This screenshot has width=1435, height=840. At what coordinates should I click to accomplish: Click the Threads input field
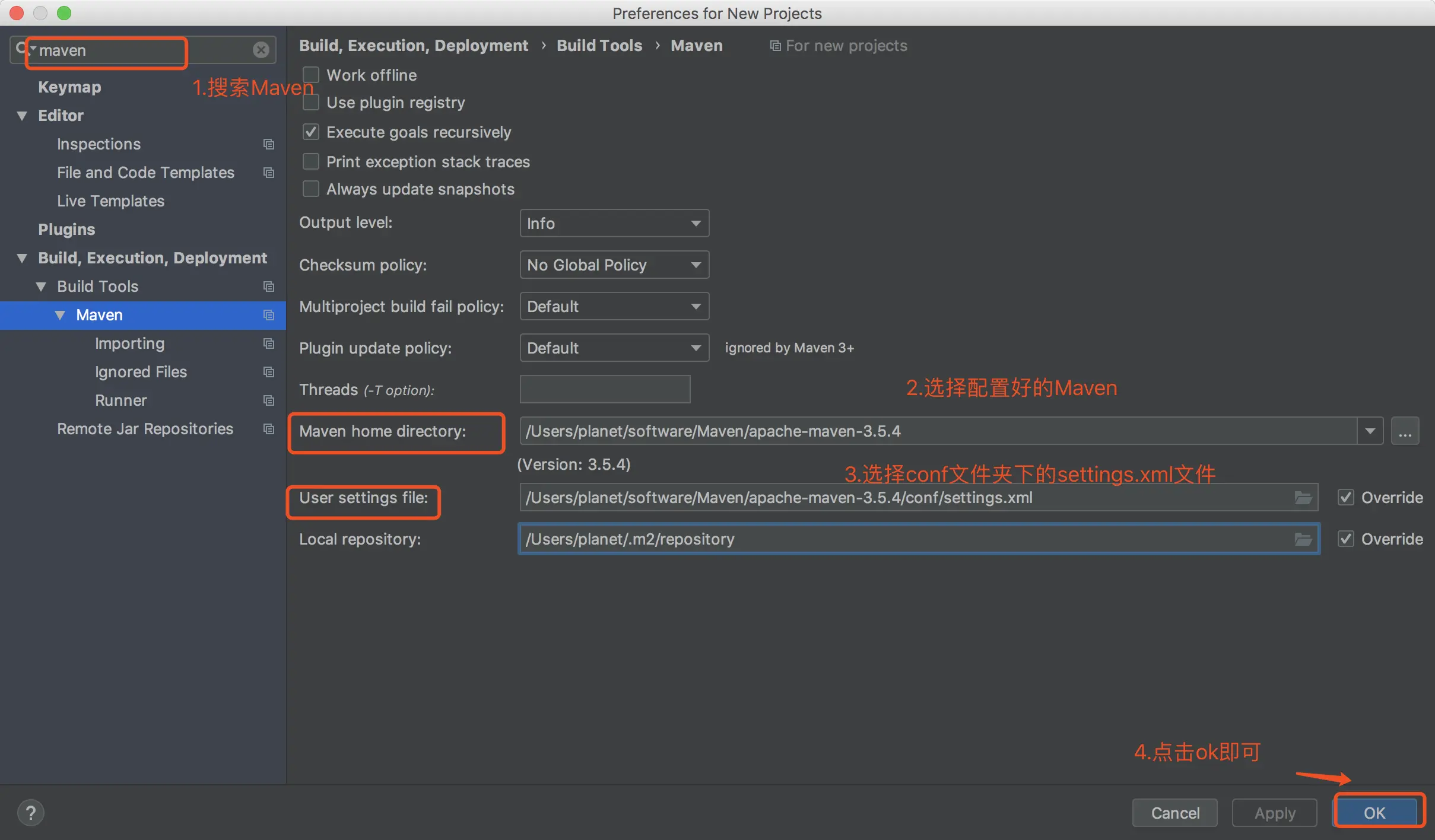tap(605, 390)
